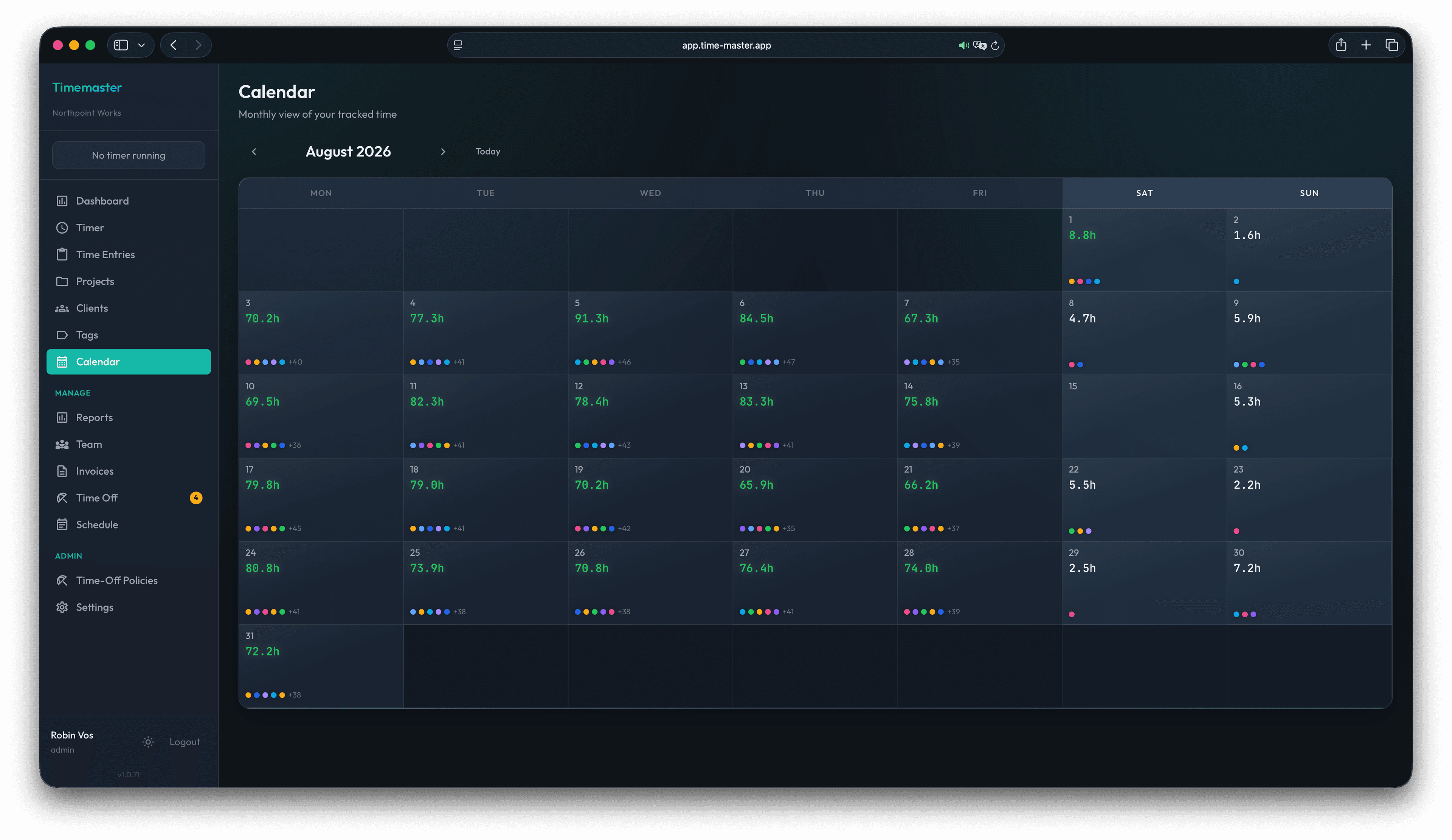The height and width of the screenshot is (840, 1452).
Task: Open the empty August 15 cell
Action: 1144,417
